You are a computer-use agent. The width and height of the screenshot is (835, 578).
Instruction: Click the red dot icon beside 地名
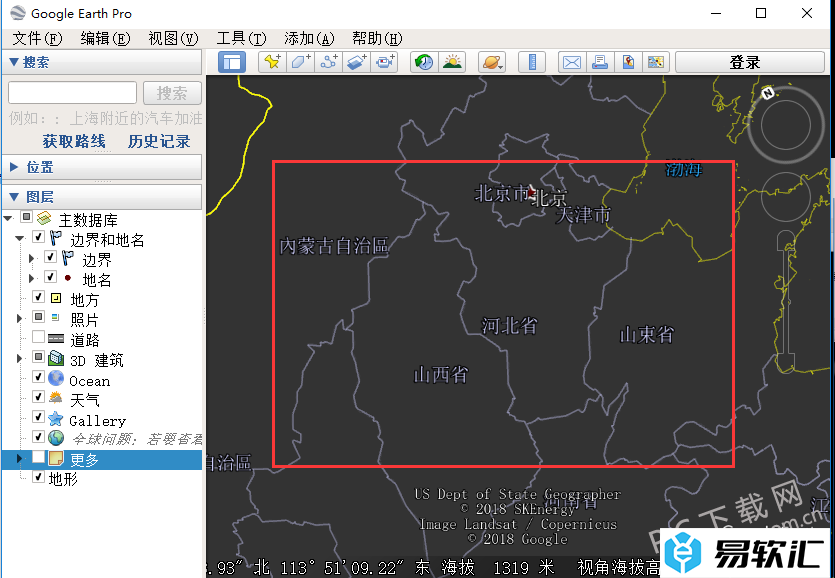pyautogui.click(x=68, y=278)
